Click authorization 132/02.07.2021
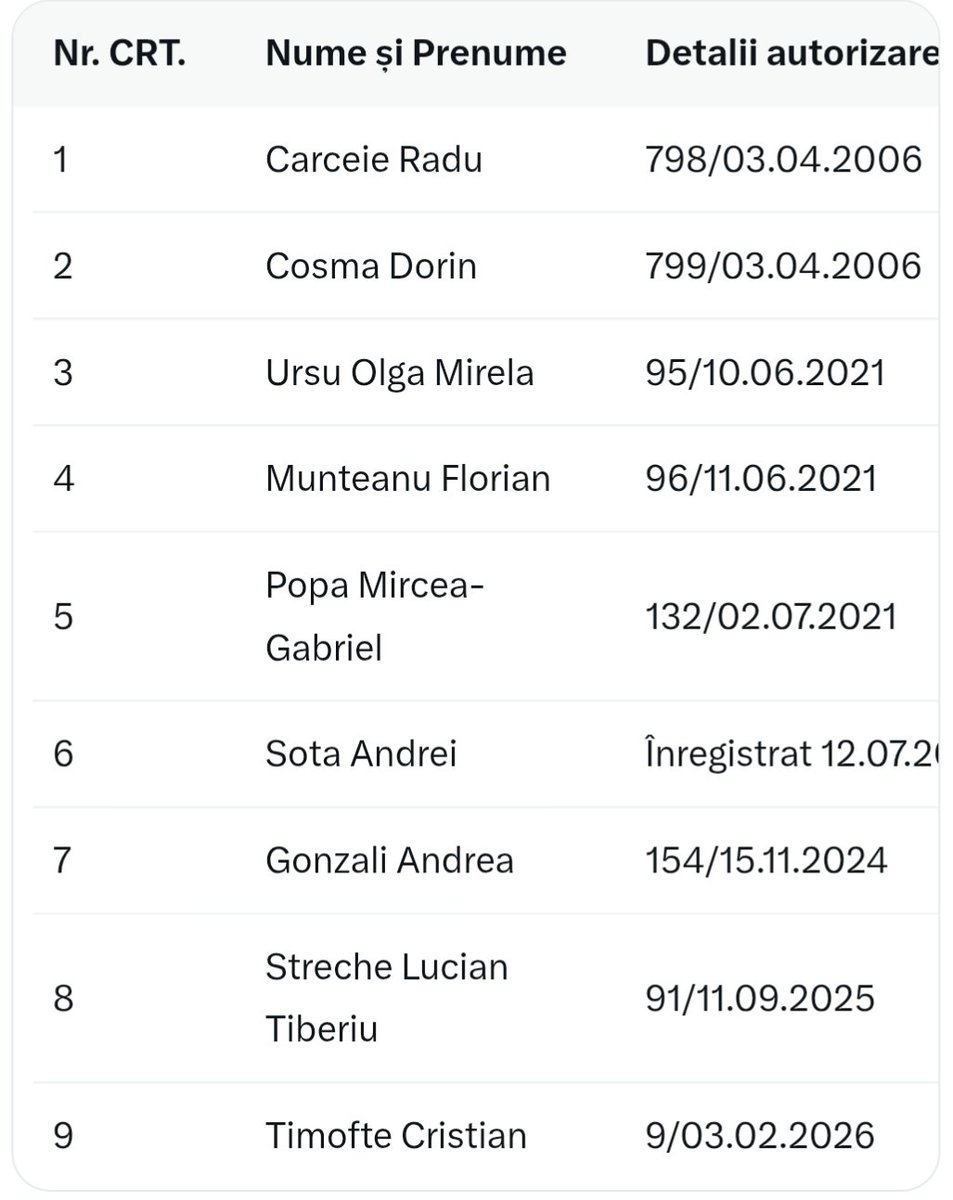Viewport: 953px width, 1200px height. pyautogui.click(x=771, y=616)
